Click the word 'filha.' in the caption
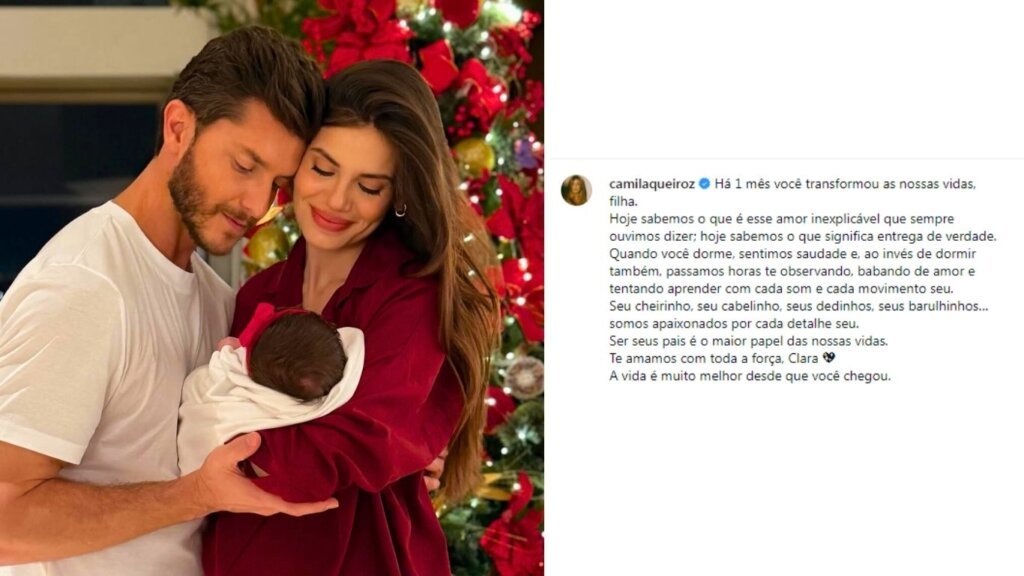The width and height of the screenshot is (1024, 576). point(623,202)
